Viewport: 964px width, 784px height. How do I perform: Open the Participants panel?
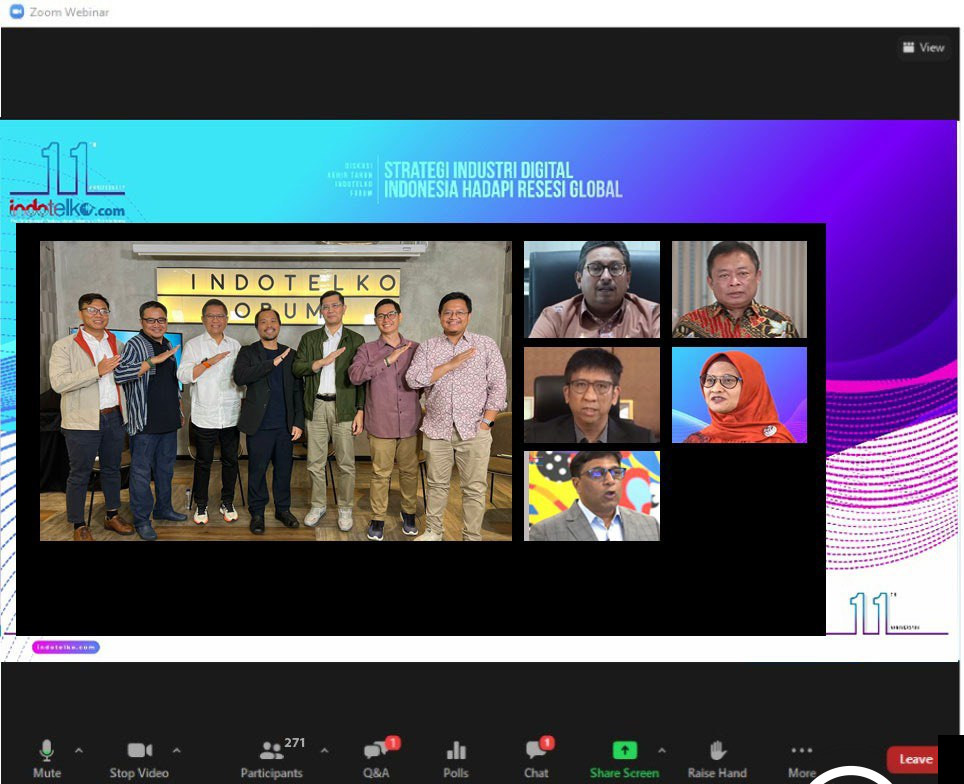click(270, 757)
